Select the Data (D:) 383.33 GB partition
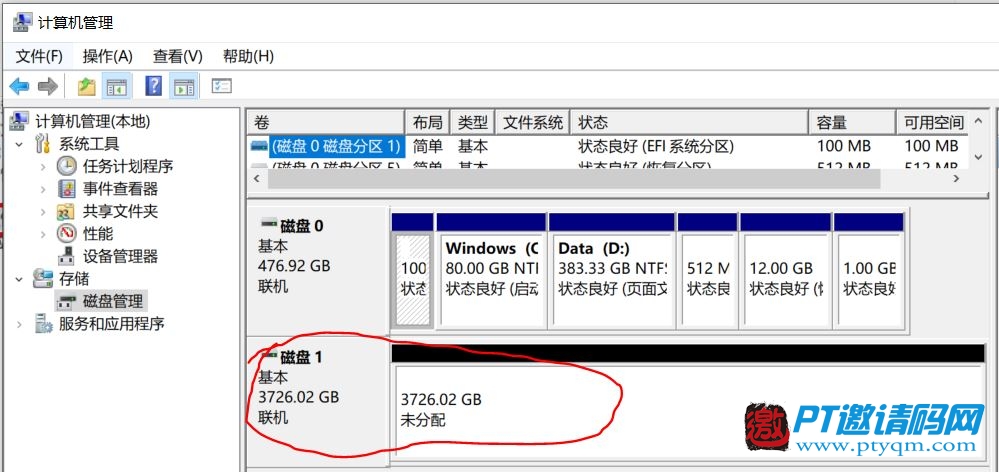The image size is (999, 472). click(x=612, y=279)
